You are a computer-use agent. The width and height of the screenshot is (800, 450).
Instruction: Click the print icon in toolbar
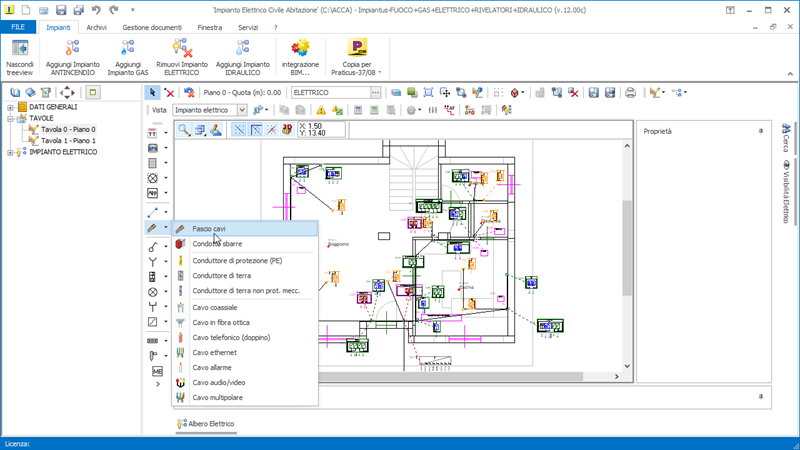631,92
